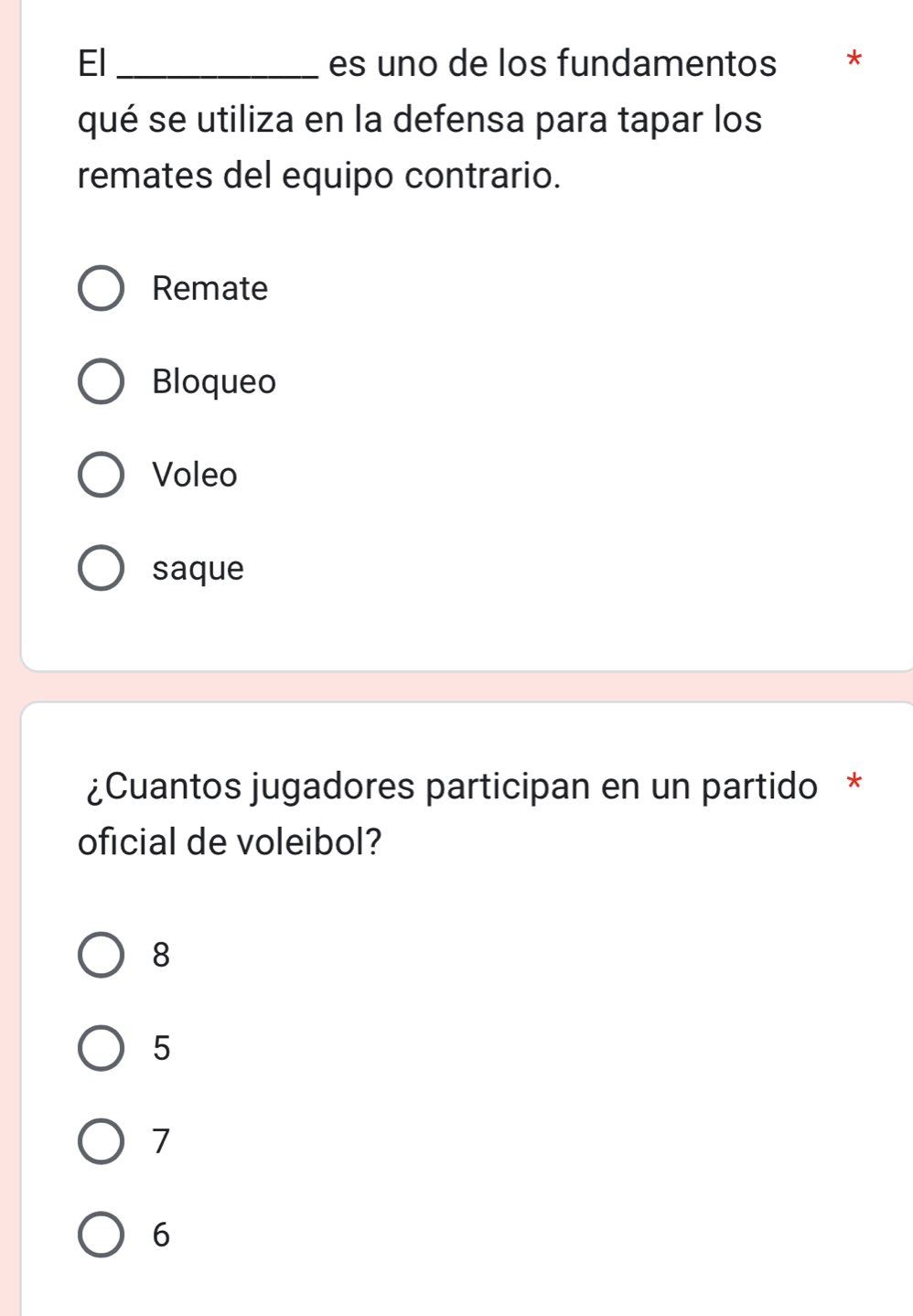This screenshot has width=913, height=1316.
Task: Select the Remate radio button
Action: pos(101,289)
